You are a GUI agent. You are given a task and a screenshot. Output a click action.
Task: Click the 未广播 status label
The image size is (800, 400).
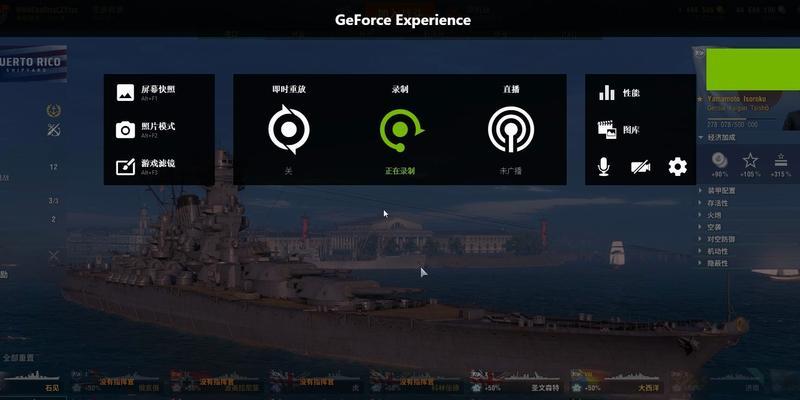pyautogui.click(x=511, y=171)
